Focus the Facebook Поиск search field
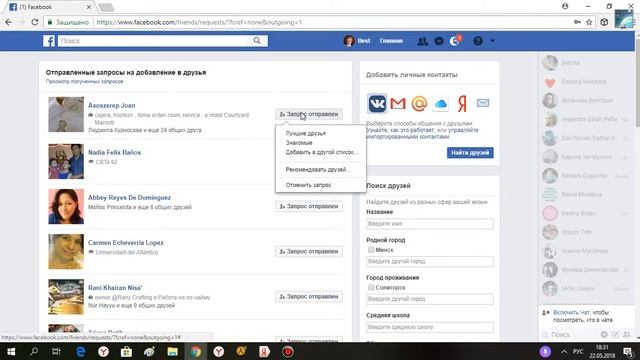640x360 pixels. coord(155,41)
